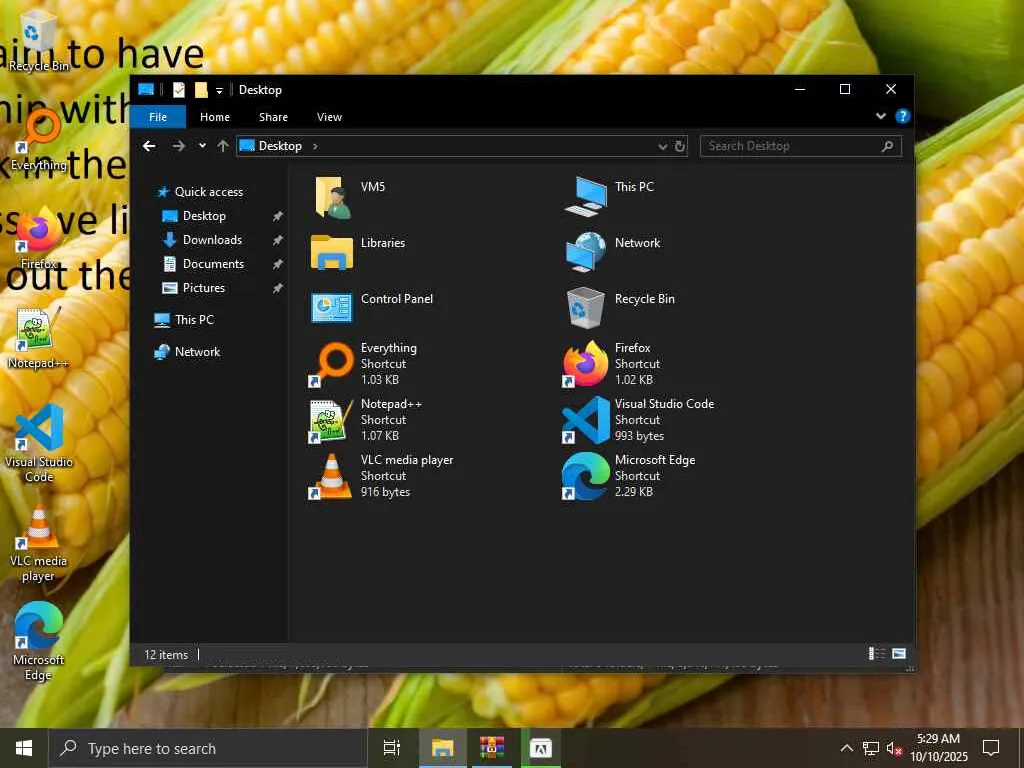Click the Forward navigation arrow
Viewport: 1024px width, 768px height.
178,146
